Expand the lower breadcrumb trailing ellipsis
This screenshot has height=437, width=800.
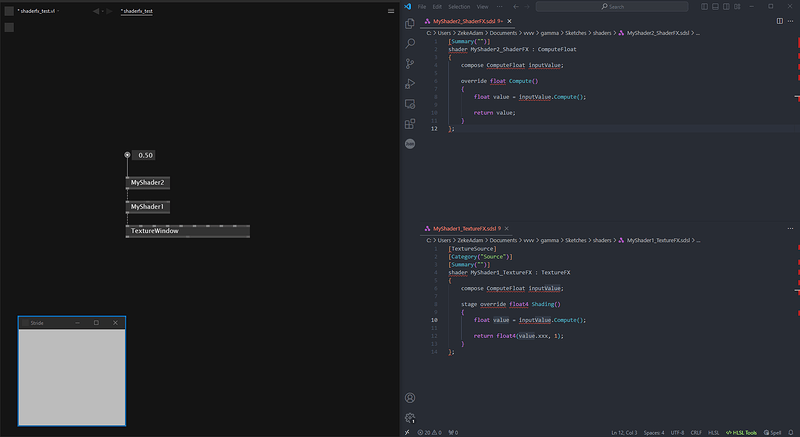[x=698, y=240]
